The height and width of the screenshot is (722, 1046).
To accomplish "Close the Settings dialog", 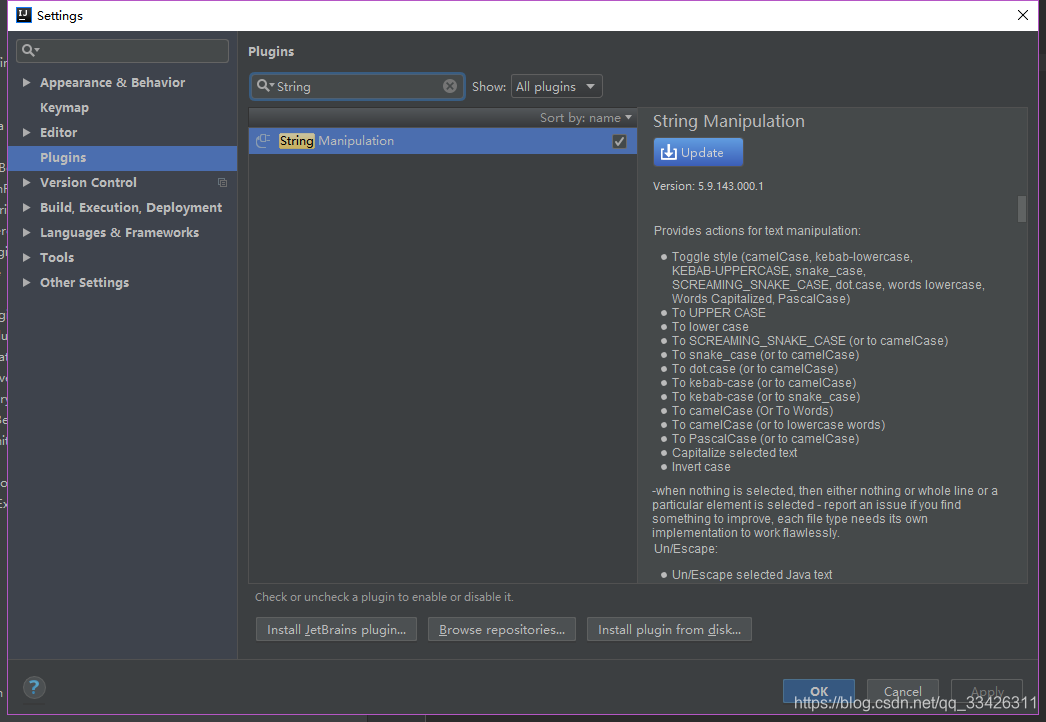I will (x=1023, y=15).
